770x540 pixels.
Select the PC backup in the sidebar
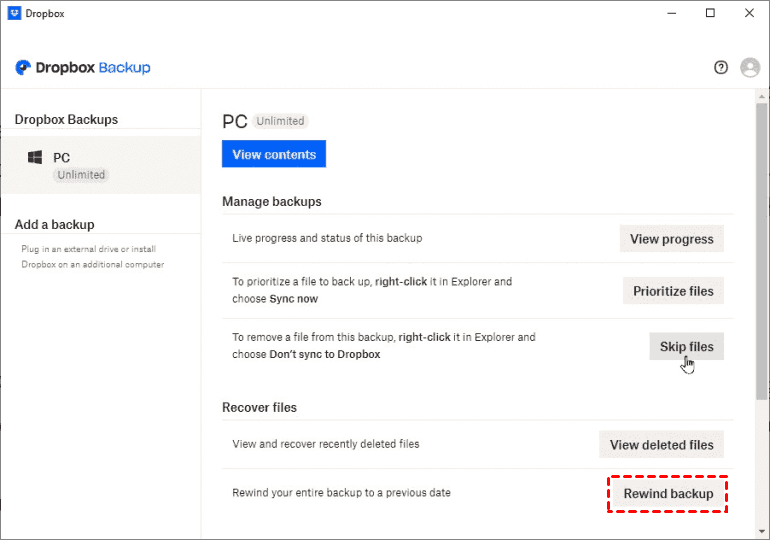click(101, 165)
